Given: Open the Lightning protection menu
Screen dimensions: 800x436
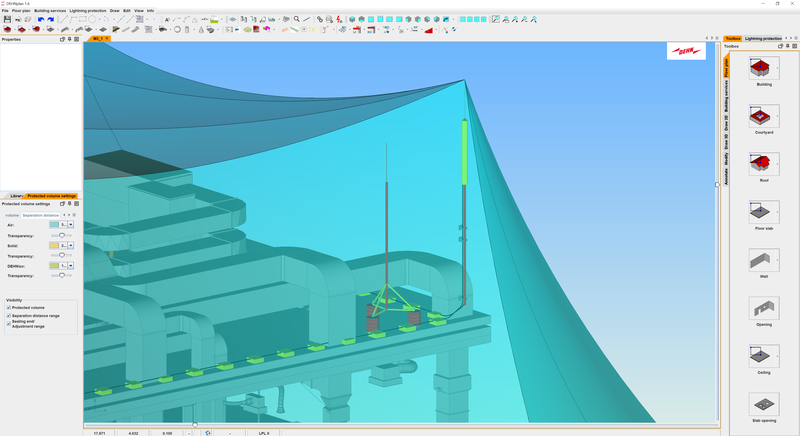Looking at the screenshot, I should [87, 10].
